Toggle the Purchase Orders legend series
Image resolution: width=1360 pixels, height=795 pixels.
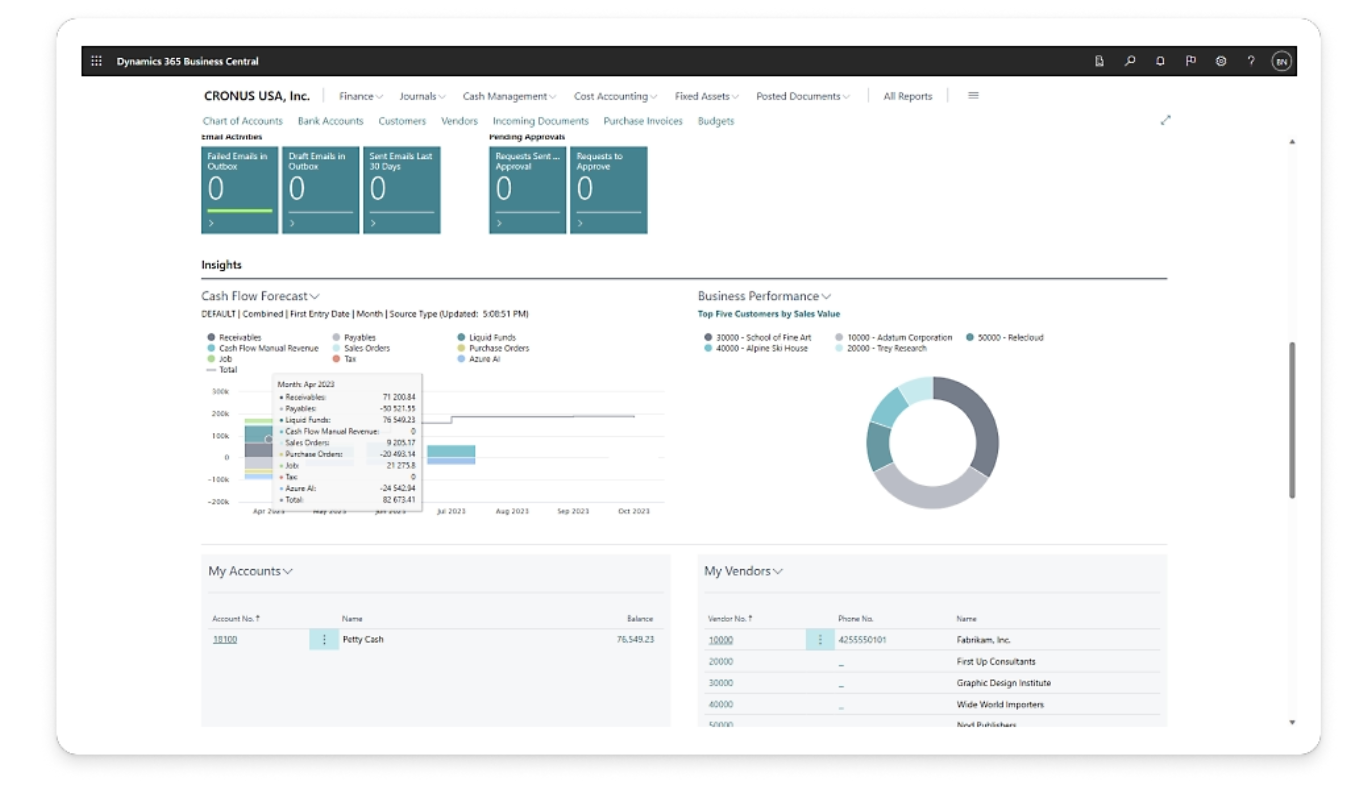[x=498, y=348]
